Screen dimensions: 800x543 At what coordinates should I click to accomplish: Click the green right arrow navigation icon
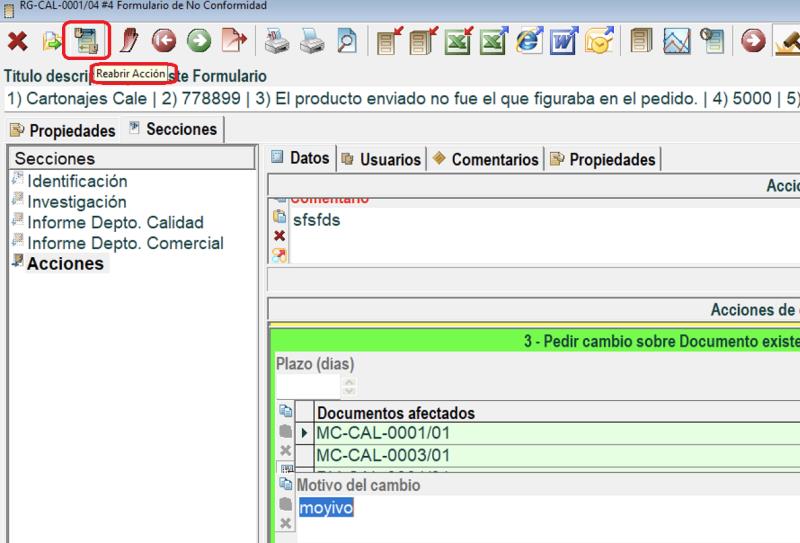[199, 42]
